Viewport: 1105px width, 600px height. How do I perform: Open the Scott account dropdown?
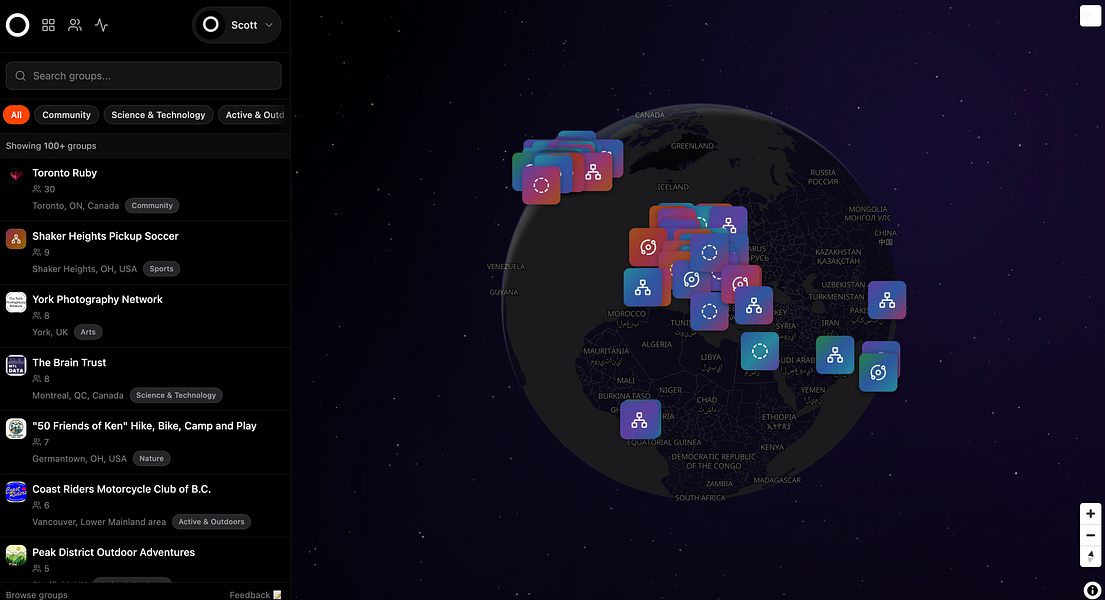click(x=237, y=25)
